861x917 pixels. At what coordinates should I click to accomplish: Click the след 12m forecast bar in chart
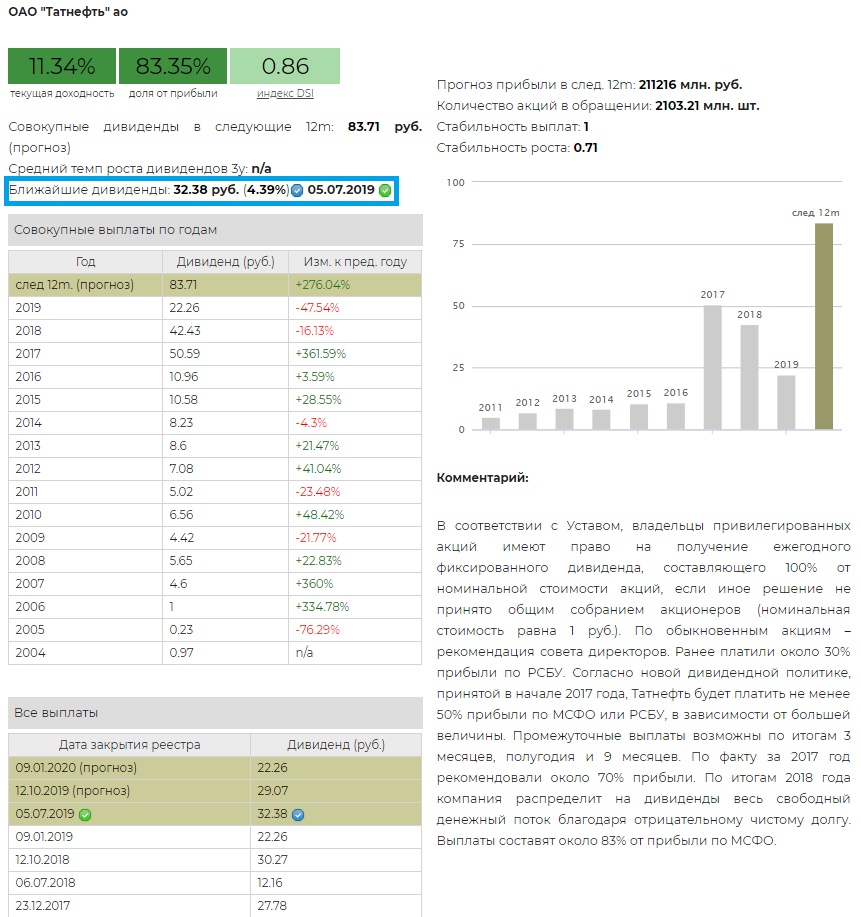824,326
